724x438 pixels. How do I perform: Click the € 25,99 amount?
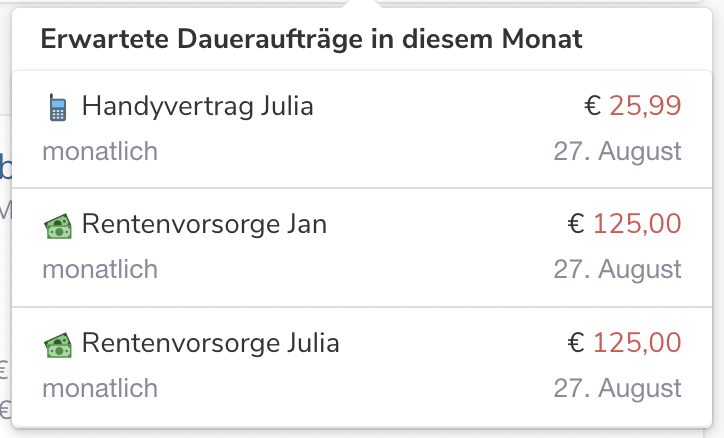pyautogui.click(x=633, y=106)
